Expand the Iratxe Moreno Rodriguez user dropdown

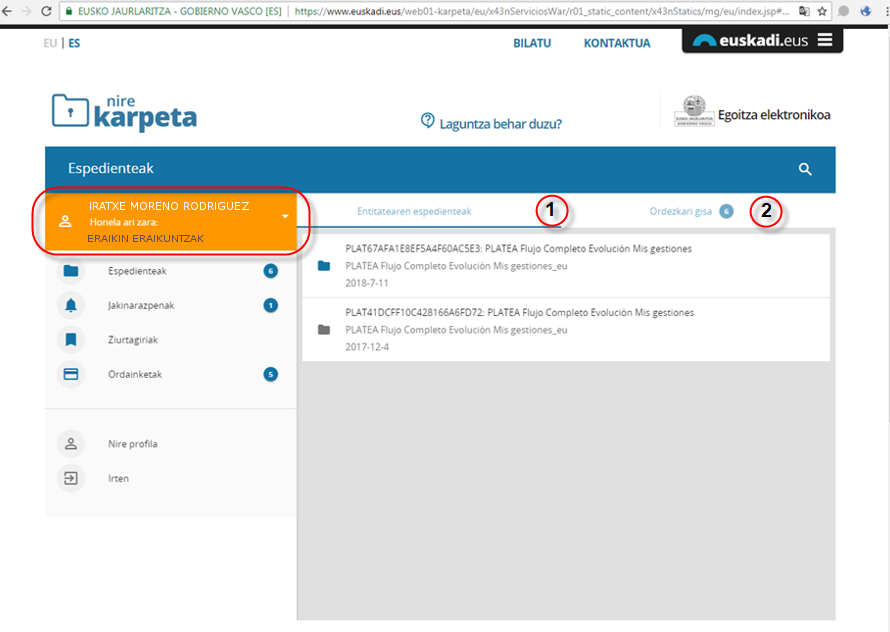click(x=285, y=216)
